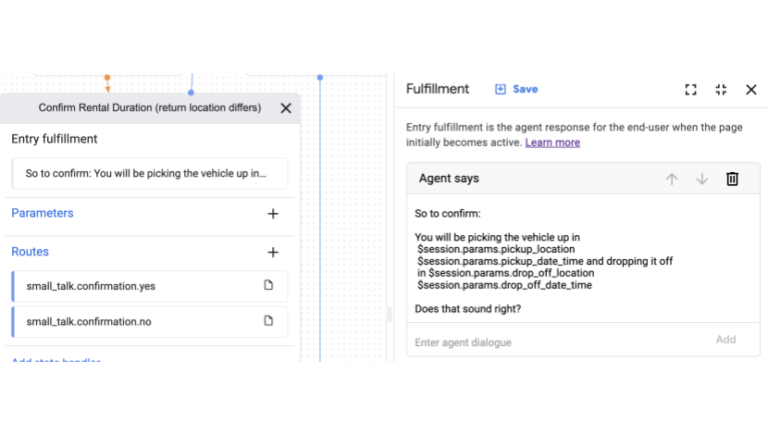This screenshot has width=768, height=435.
Task: Delete the Agent says response
Action: (732, 179)
